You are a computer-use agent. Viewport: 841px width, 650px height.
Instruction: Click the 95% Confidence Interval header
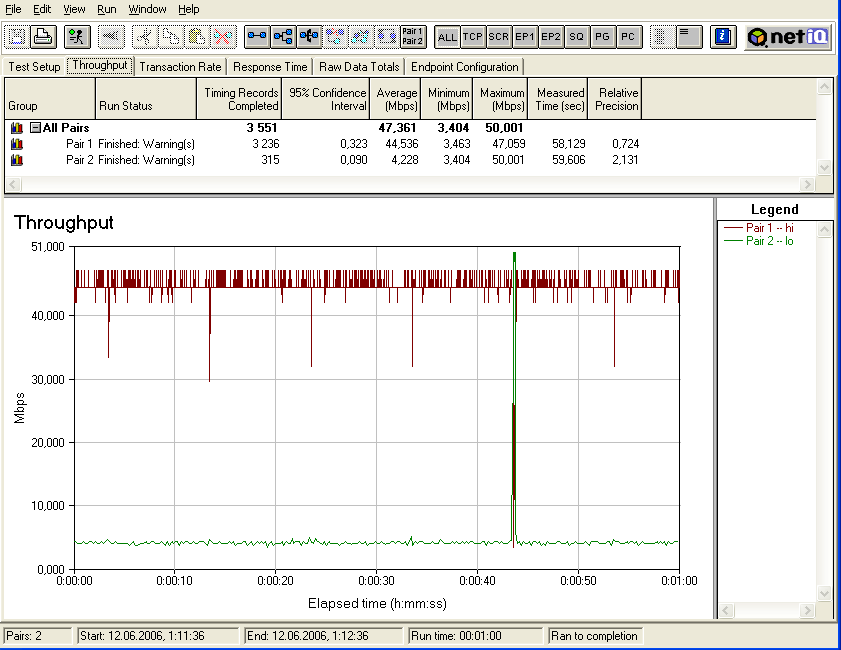[325, 99]
